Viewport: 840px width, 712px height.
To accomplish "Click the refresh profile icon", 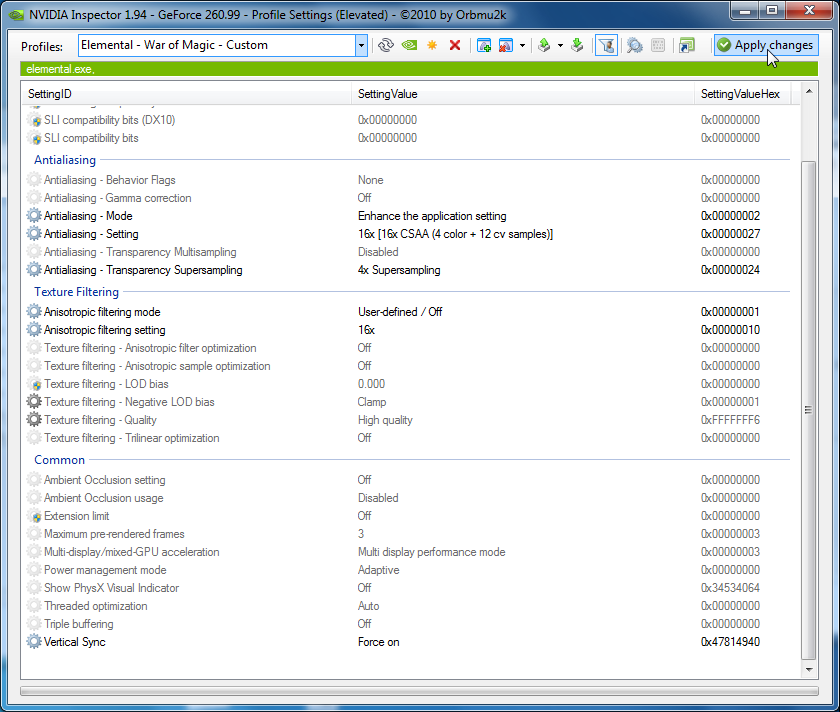I will pos(385,46).
